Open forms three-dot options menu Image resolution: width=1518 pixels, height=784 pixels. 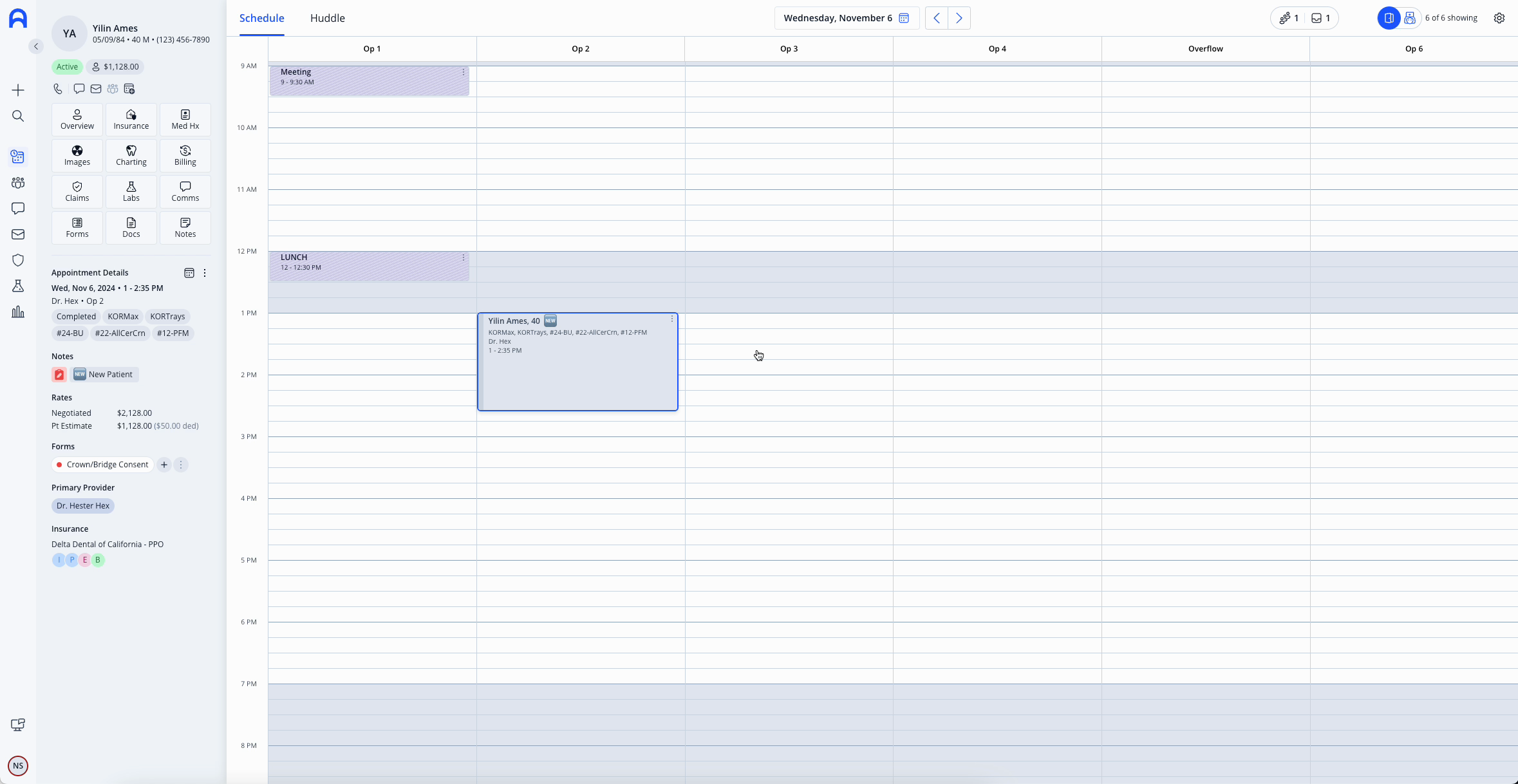(181, 465)
